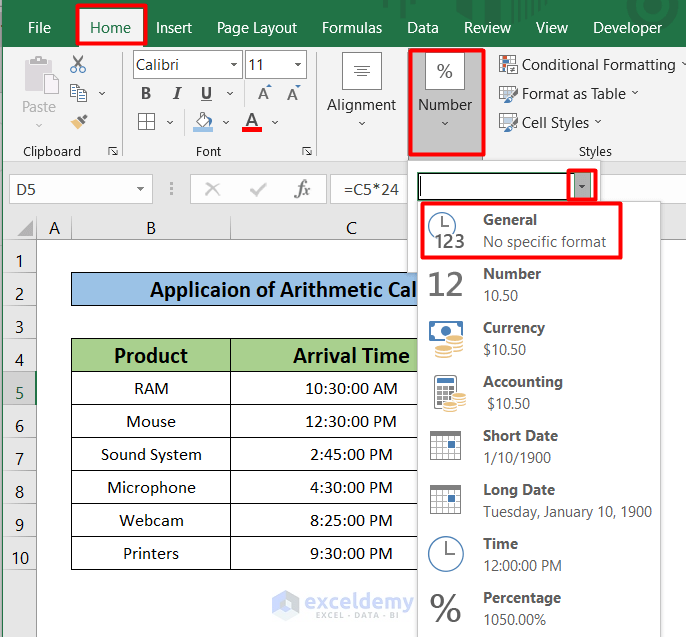686x637 pixels.
Task: Click the Conditional Formatting icon
Action: (x=508, y=65)
